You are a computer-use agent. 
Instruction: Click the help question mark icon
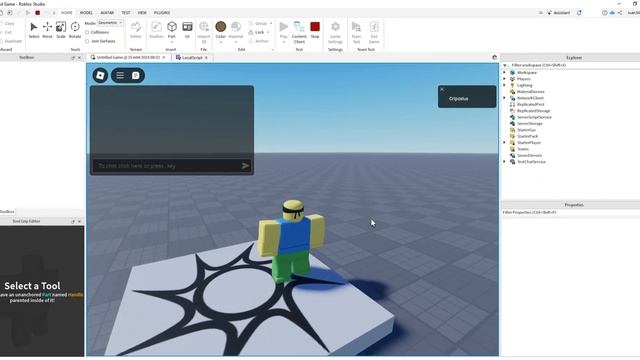tap(604, 13)
